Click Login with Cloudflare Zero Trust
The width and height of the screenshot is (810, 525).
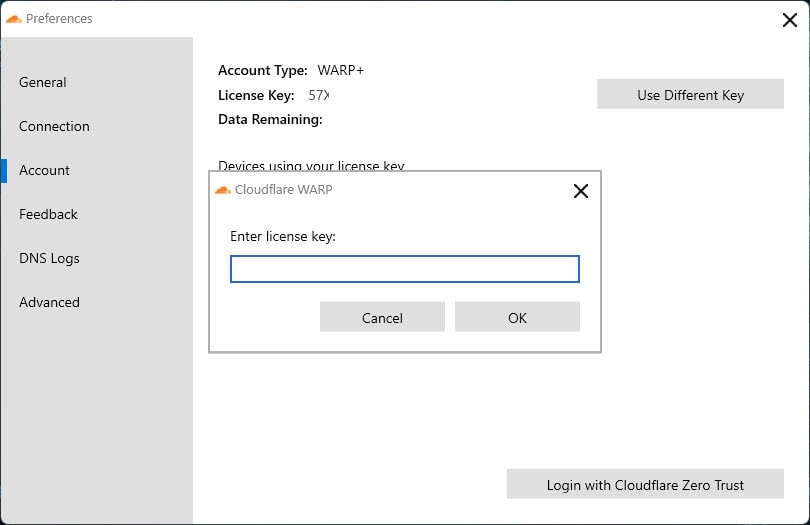[645, 484]
